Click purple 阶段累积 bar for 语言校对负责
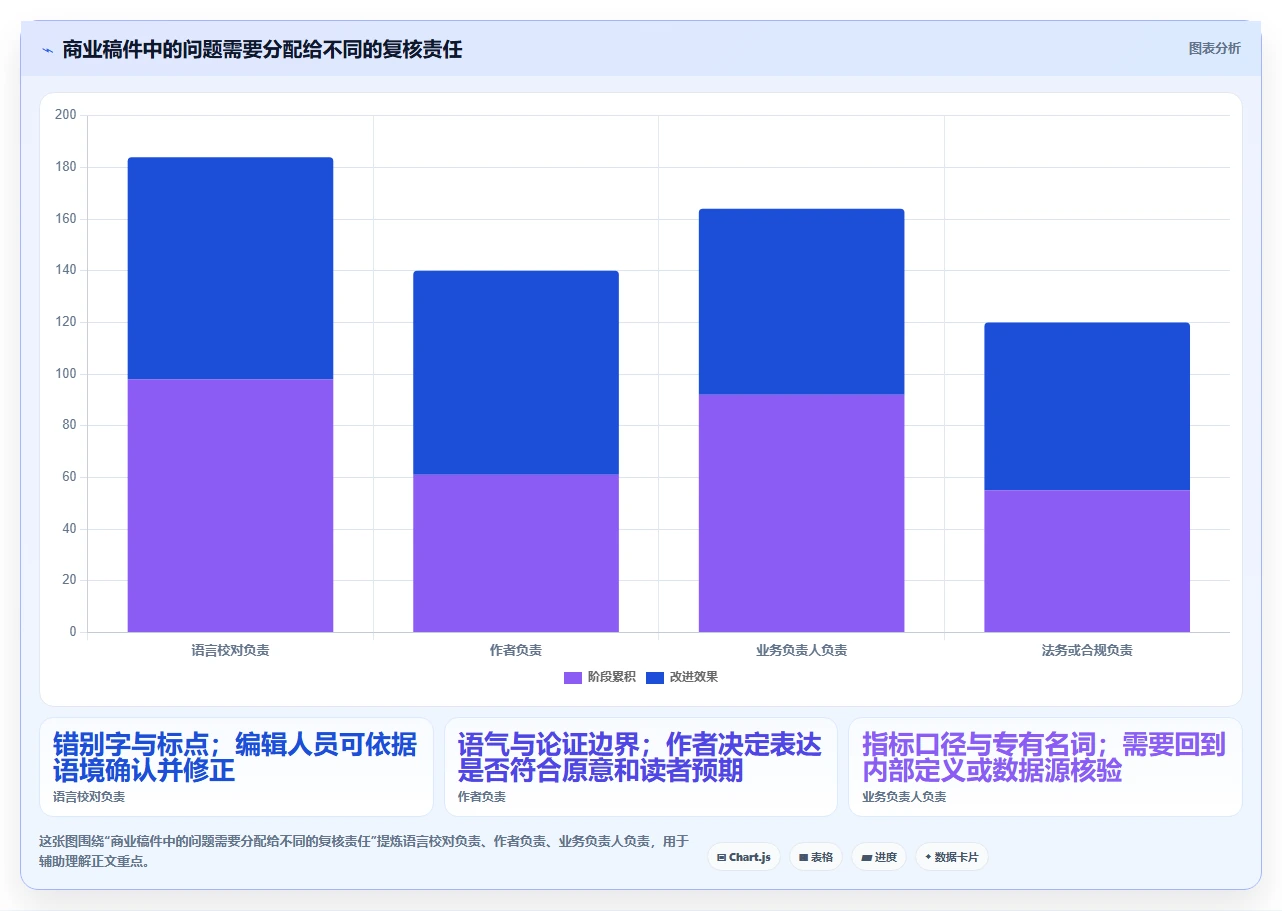 coord(230,505)
